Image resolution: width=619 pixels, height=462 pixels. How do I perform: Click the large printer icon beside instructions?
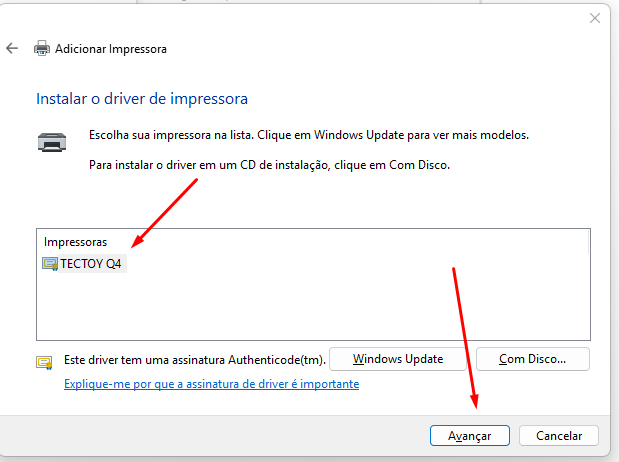(52, 141)
